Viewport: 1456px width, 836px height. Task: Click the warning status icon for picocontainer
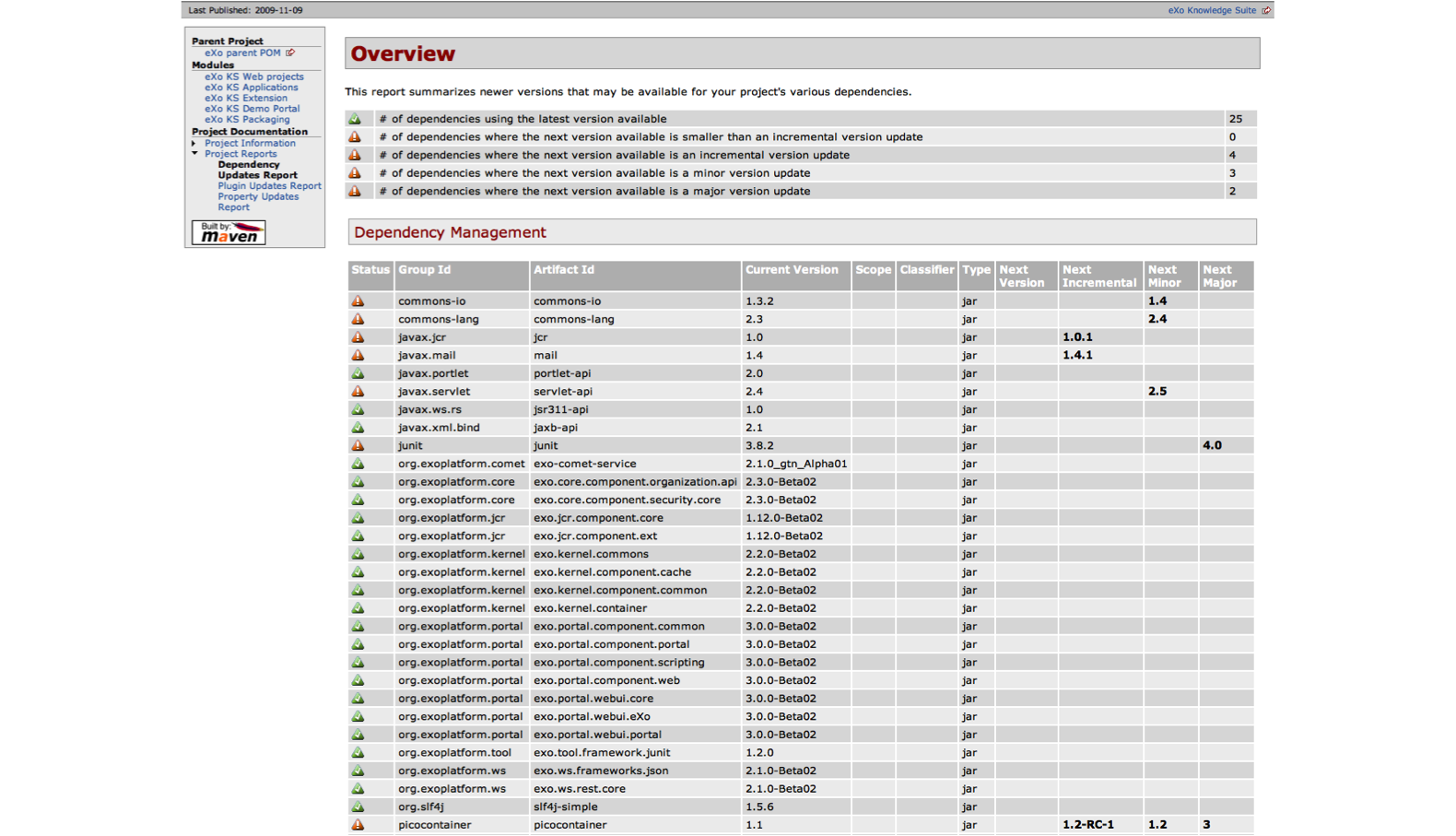[x=358, y=825]
